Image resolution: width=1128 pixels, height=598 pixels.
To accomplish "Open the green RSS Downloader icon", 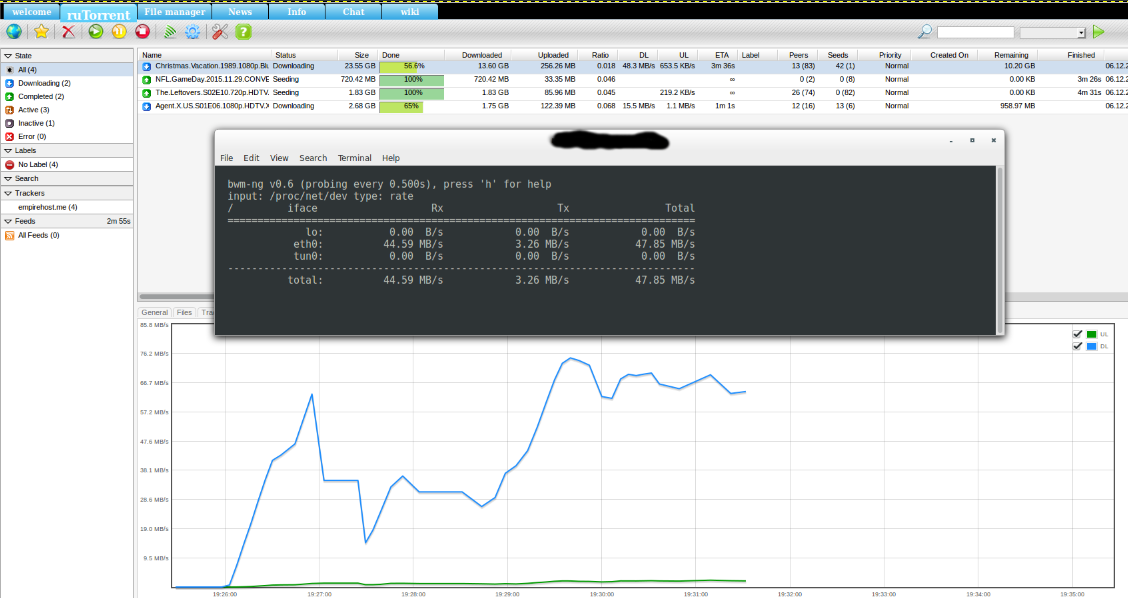I will coord(170,32).
